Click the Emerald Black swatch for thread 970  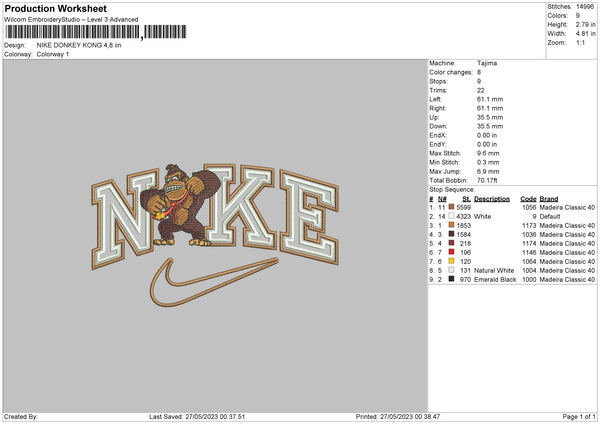(x=451, y=279)
